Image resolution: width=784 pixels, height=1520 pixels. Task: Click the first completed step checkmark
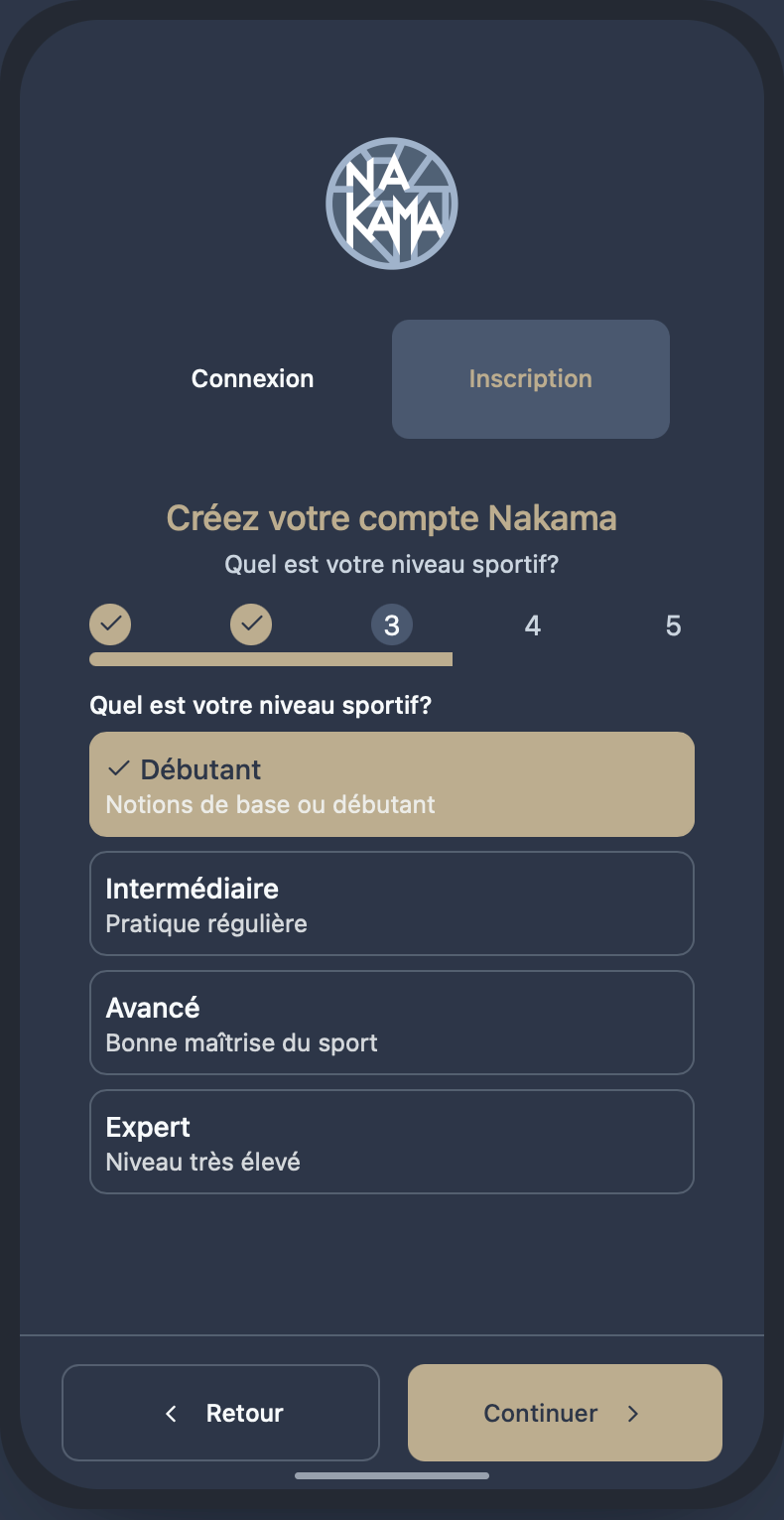click(110, 624)
